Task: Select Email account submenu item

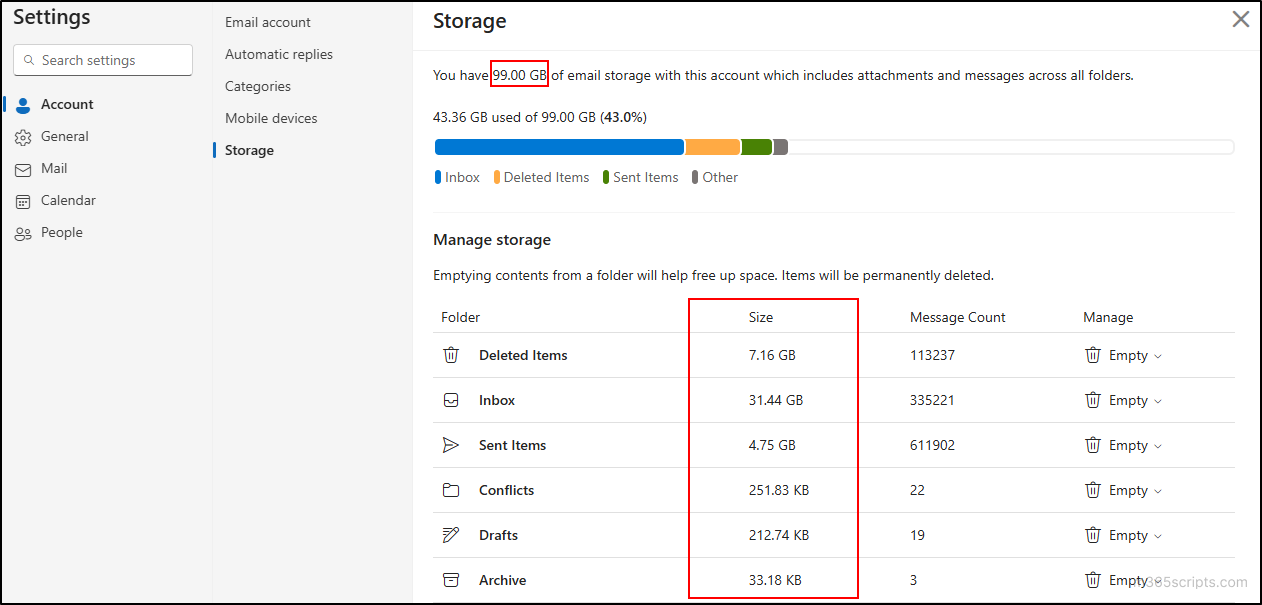Action: click(x=267, y=22)
